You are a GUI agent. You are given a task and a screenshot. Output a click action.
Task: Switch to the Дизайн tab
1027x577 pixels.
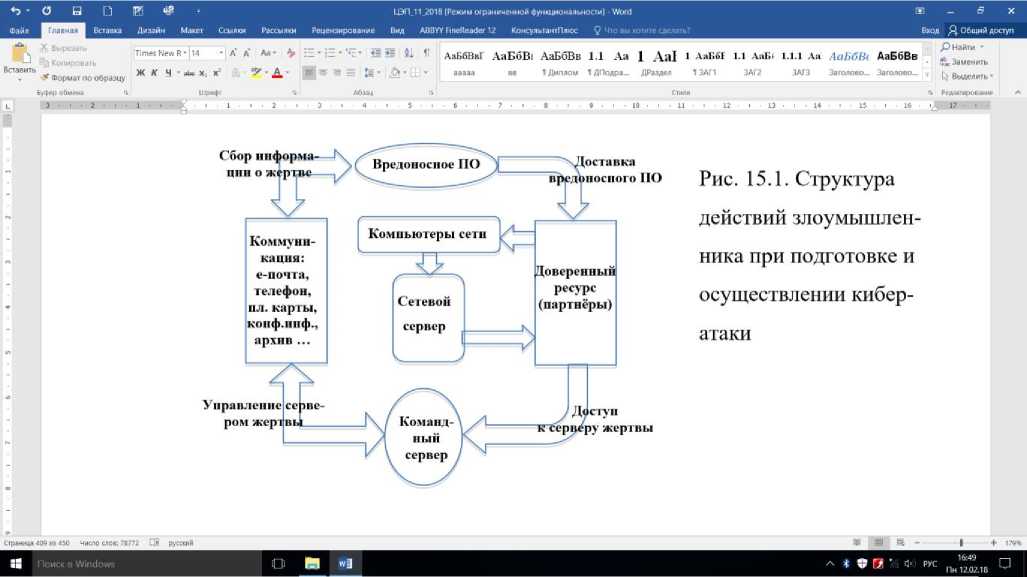pyautogui.click(x=151, y=30)
